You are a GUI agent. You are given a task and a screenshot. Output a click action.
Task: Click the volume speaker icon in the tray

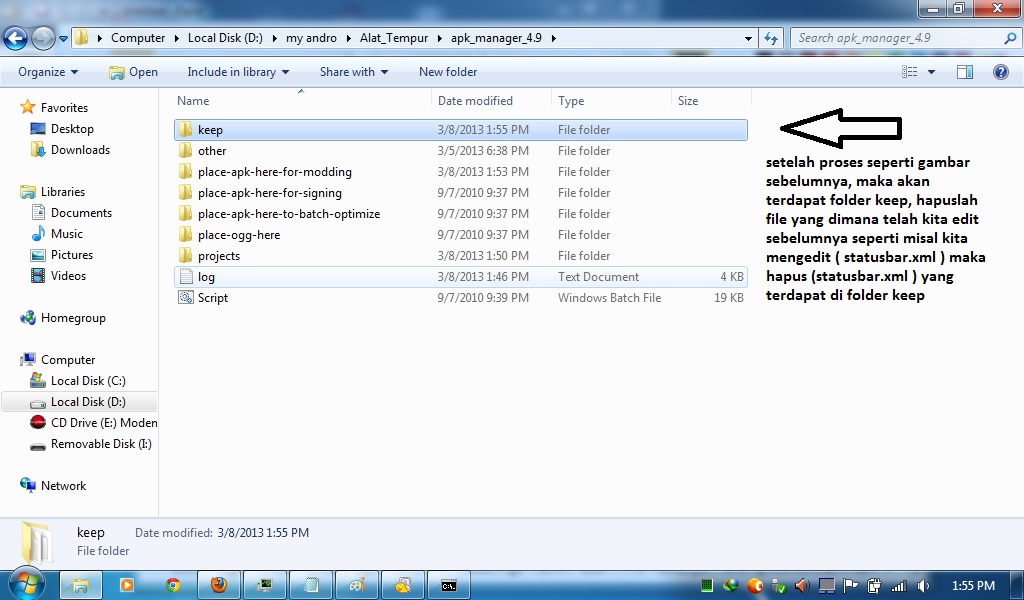922,585
